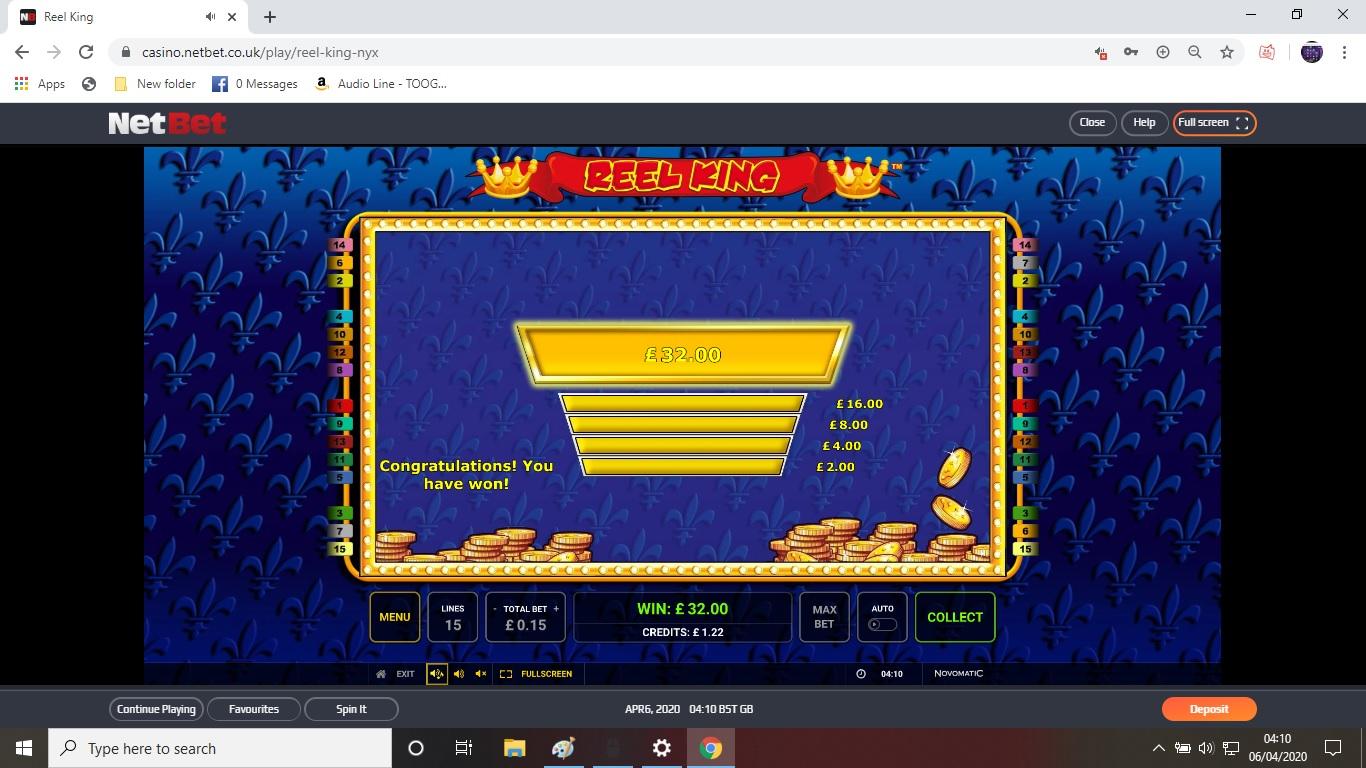This screenshot has width=1366, height=768.
Task: Click the Chrome icon on the taskbar
Action: (x=711, y=748)
